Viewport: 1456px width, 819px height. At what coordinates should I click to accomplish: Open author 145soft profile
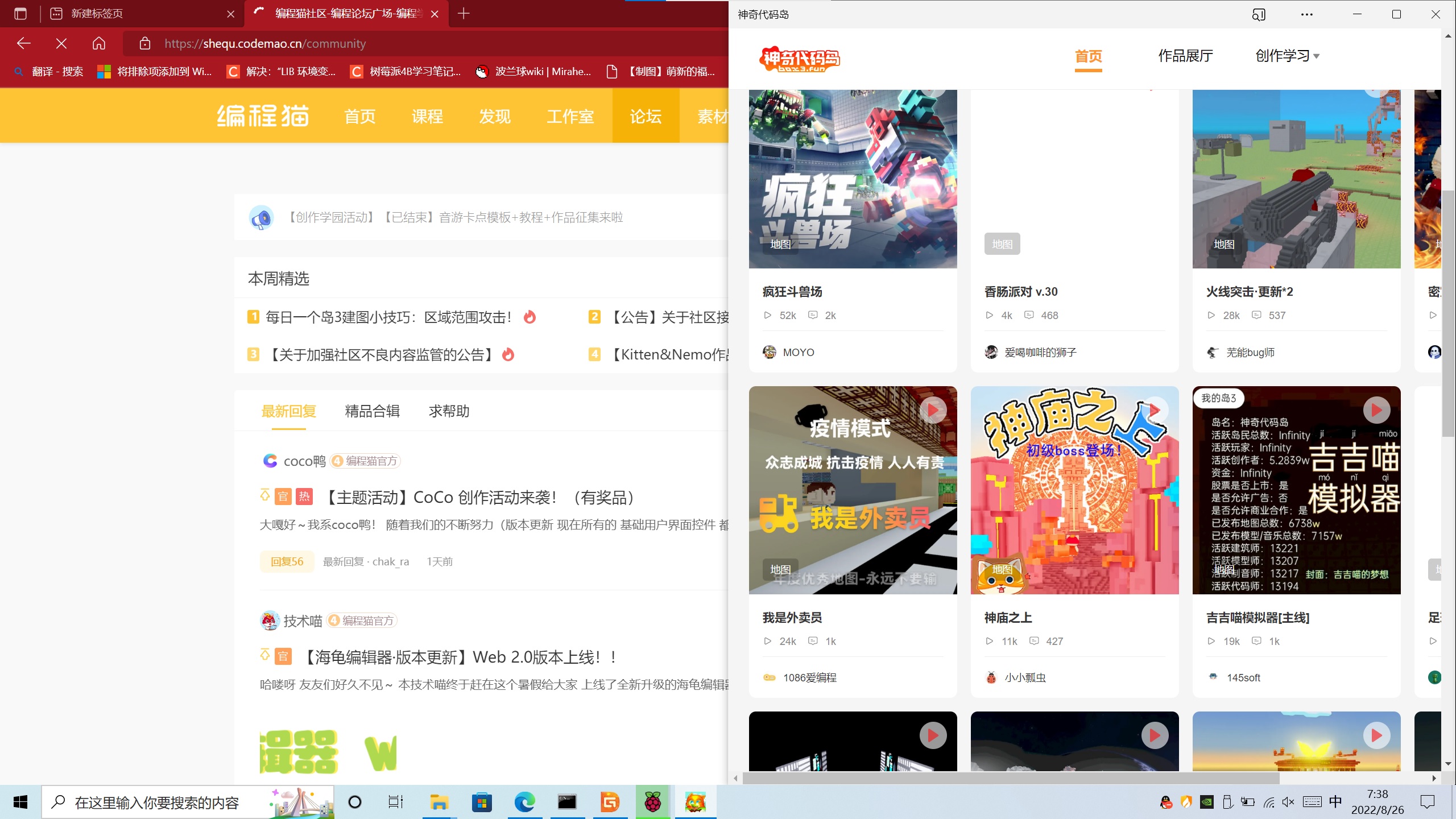(1233, 677)
